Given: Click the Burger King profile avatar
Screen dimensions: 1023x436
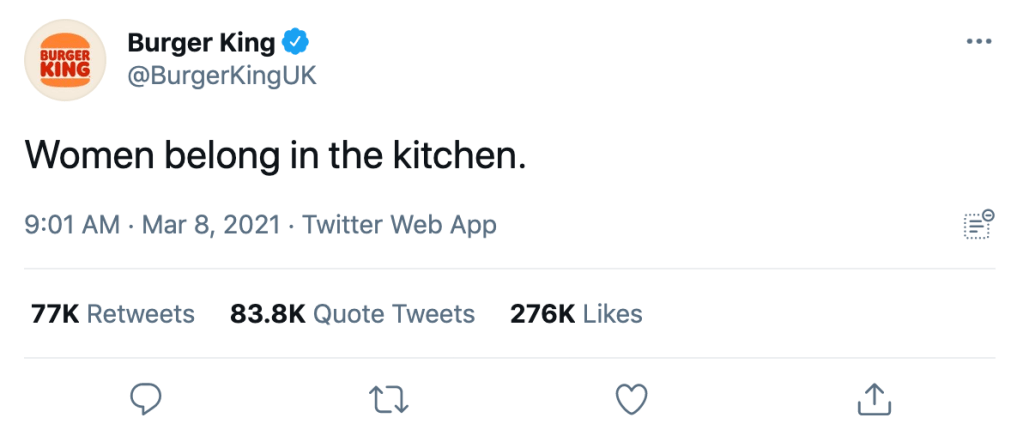Looking at the screenshot, I should pos(65,59).
